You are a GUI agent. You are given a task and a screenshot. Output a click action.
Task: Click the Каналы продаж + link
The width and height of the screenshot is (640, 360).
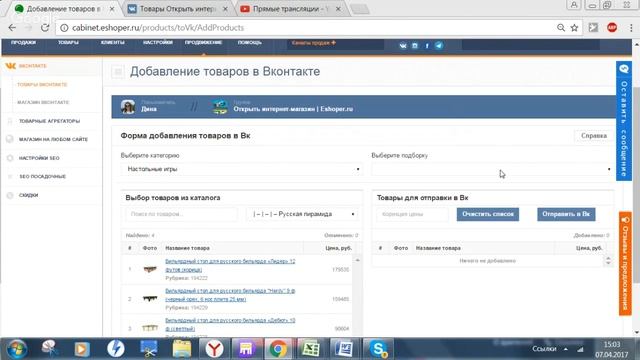point(314,42)
